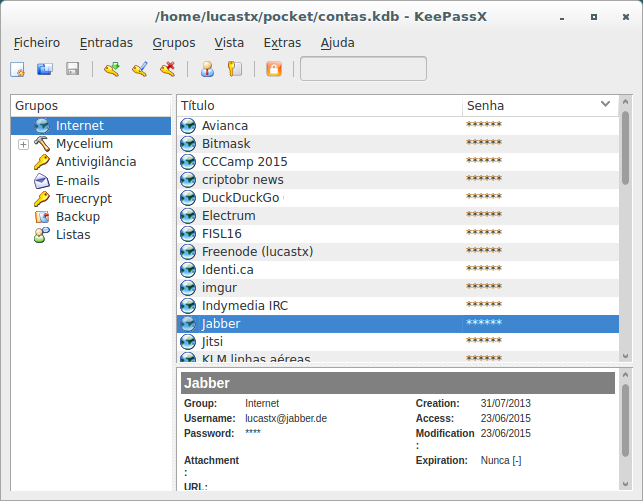Select the Indymedia IRC entry
This screenshot has height=501, width=643.
coord(398,306)
